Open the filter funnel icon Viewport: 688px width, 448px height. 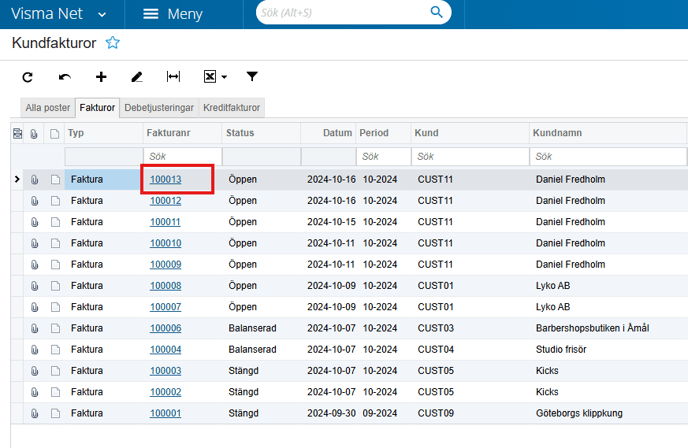(x=252, y=77)
